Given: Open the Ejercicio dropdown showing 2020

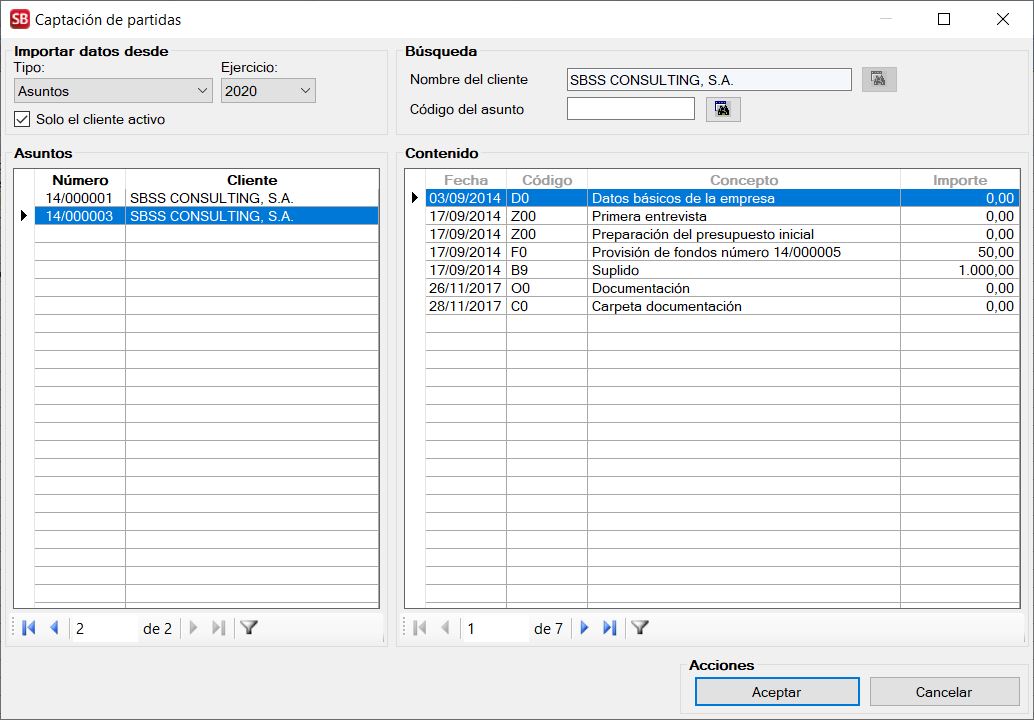Looking at the screenshot, I should 268,91.
